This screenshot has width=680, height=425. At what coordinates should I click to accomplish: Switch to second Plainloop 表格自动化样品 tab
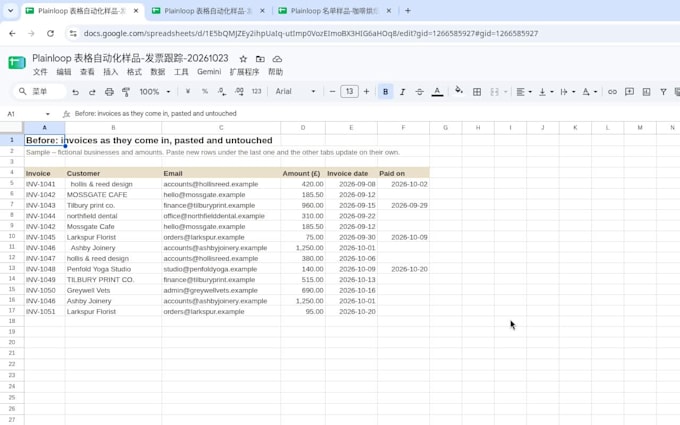click(208, 11)
